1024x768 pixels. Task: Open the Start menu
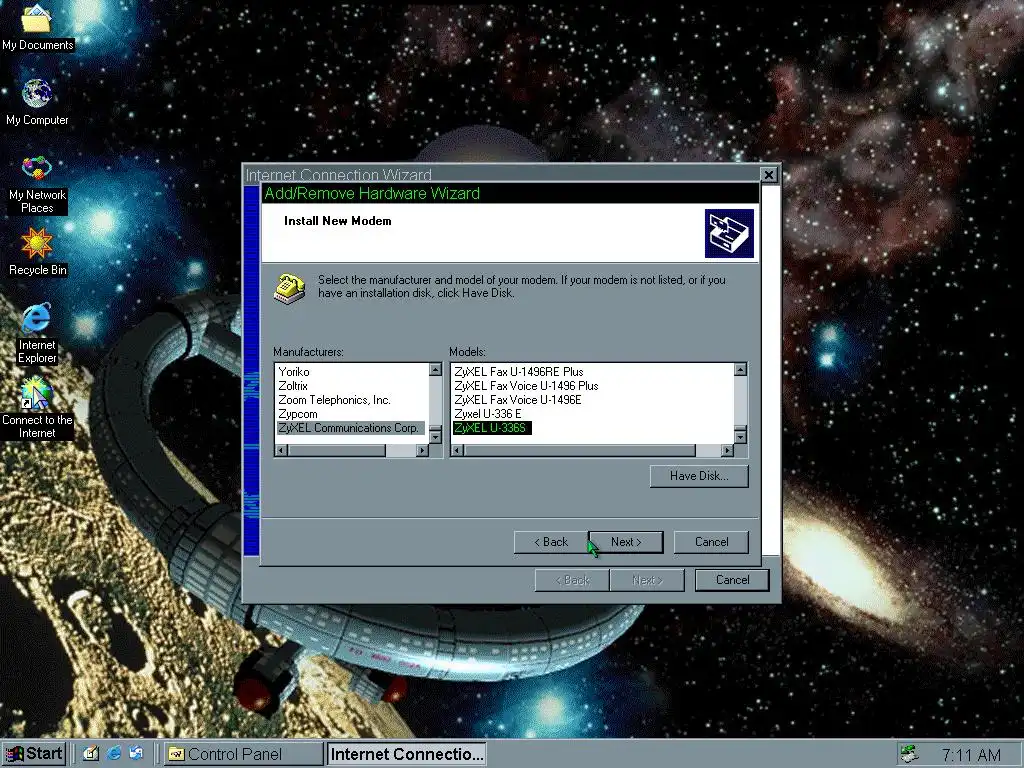(34, 754)
